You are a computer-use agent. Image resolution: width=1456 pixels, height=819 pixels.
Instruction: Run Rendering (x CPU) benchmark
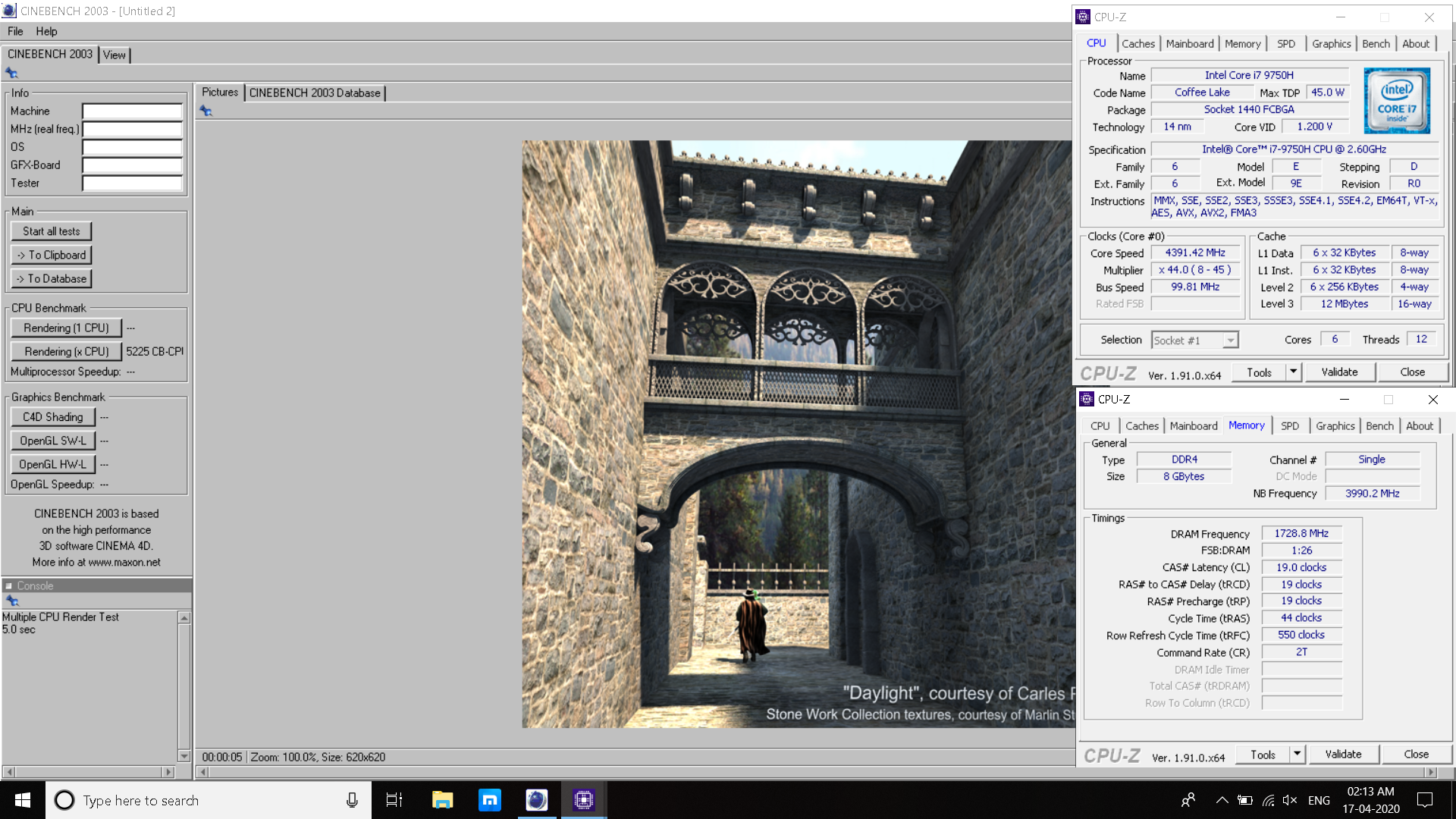click(x=66, y=351)
